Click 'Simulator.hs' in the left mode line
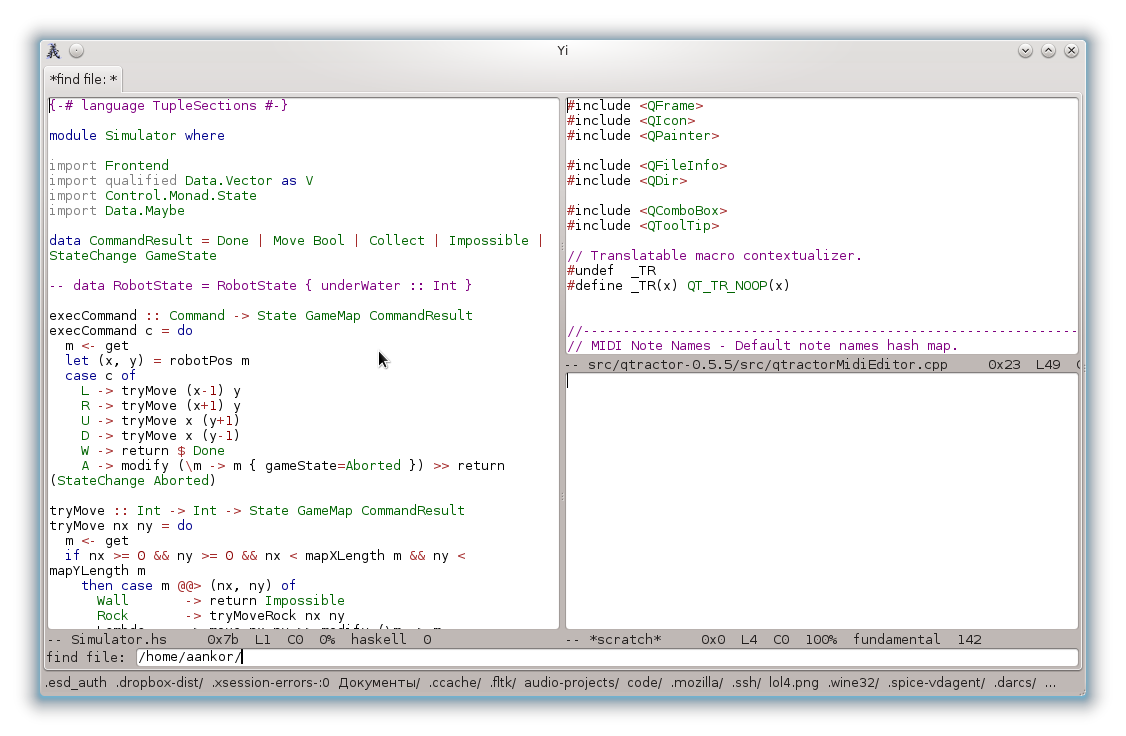This screenshot has height=736, width=1126. [x=118, y=640]
